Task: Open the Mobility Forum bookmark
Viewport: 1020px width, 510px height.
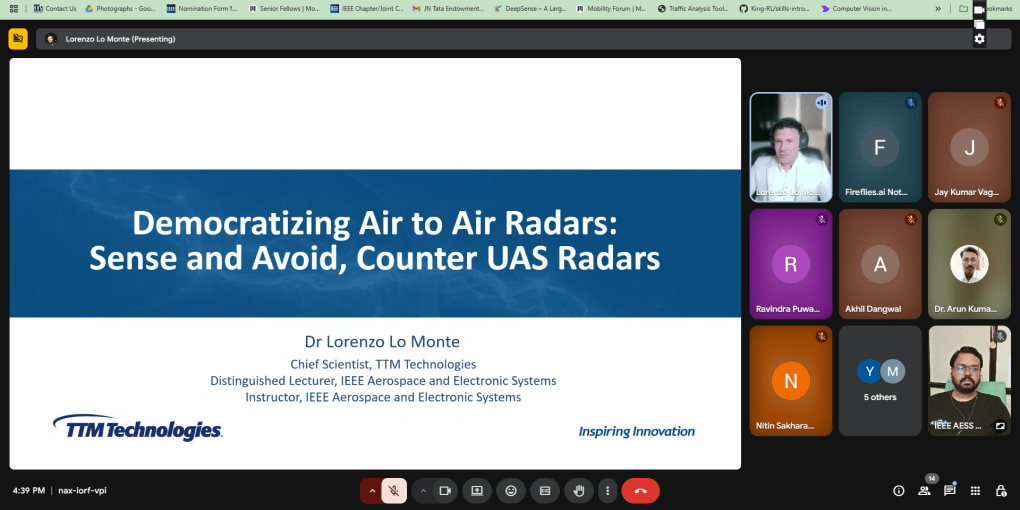Action: [x=611, y=8]
